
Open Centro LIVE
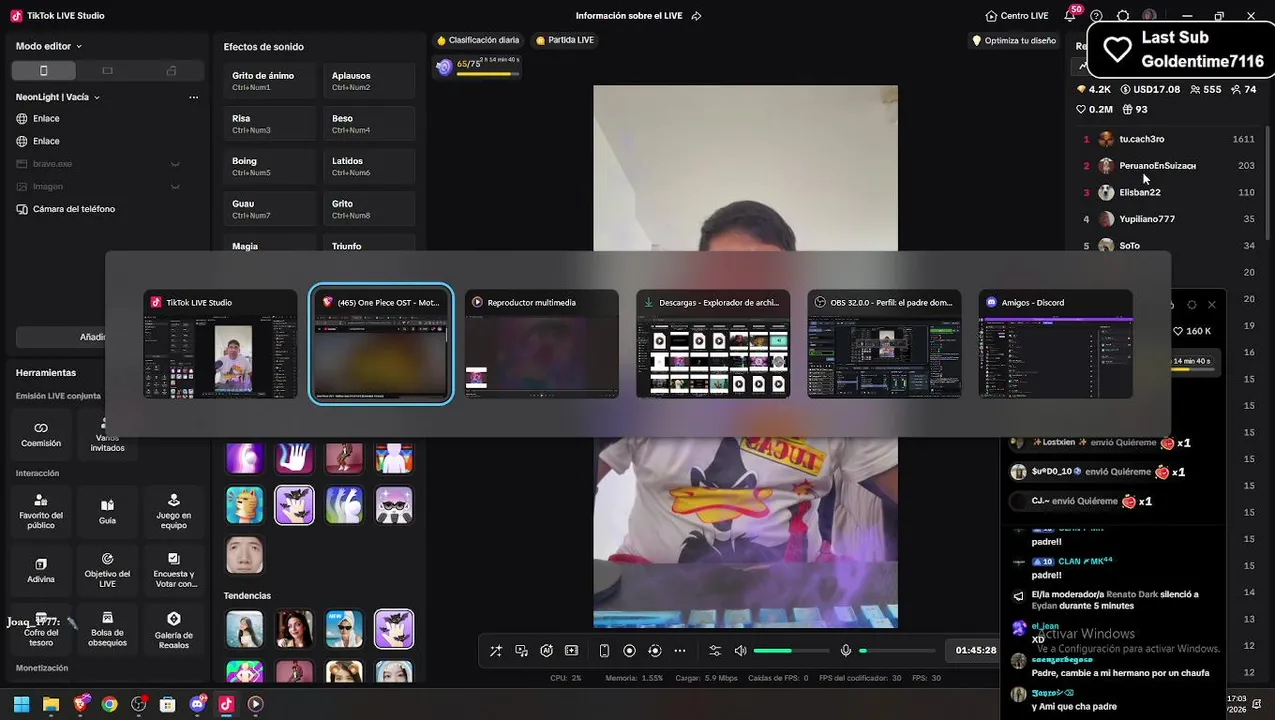coord(1016,16)
